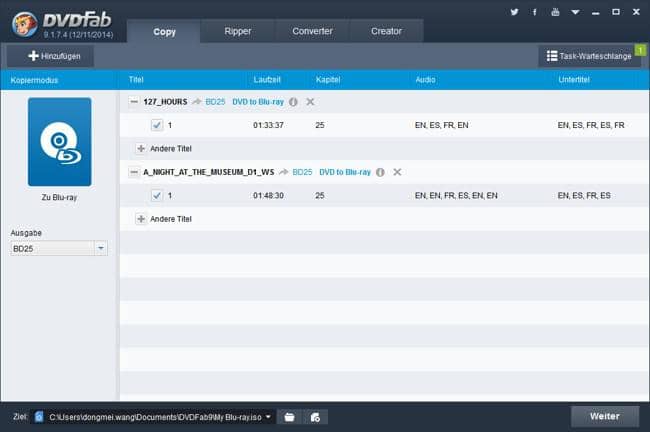Show info for 127_HOURS source
This screenshot has width=650, height=432.
click(x=293, y=102)
